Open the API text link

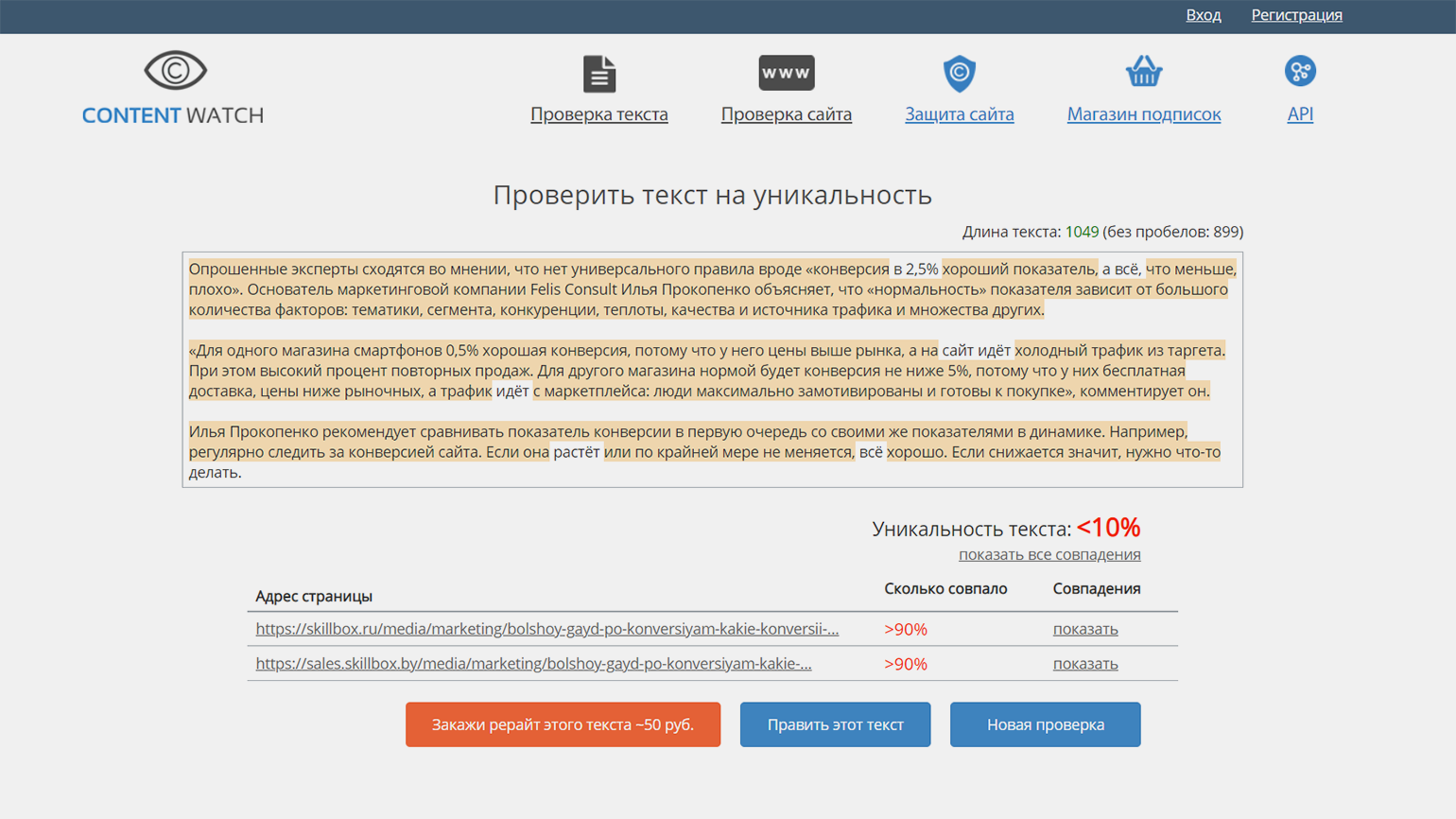tap(1299, 114)
